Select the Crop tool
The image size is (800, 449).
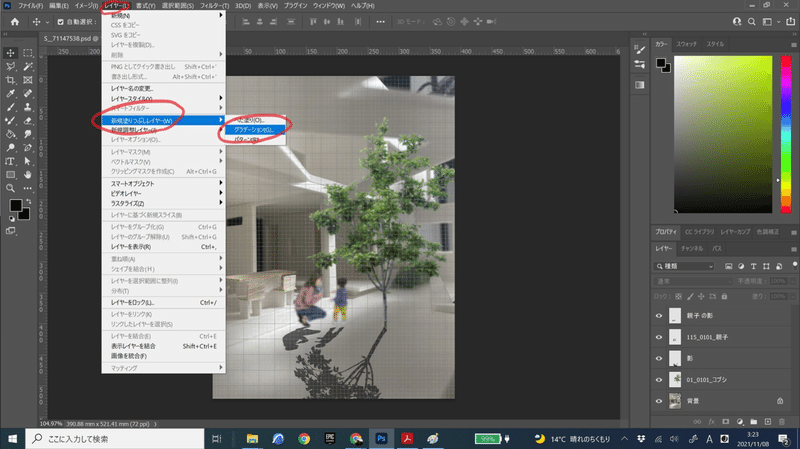tap(10, 80)
